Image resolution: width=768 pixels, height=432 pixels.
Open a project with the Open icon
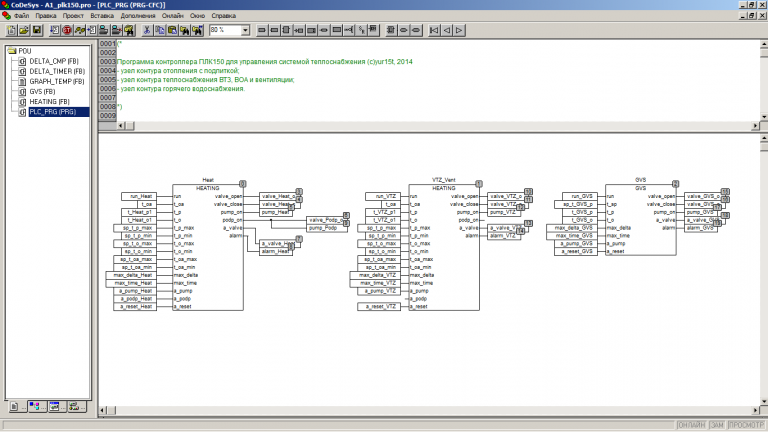(x=22, y=31)
